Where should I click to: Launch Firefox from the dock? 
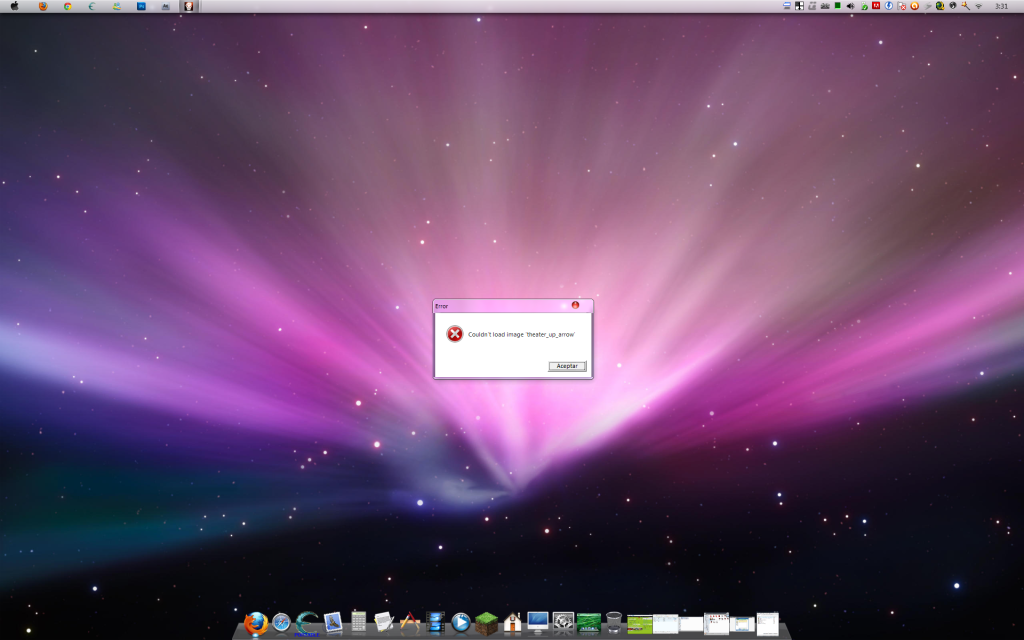256,623
